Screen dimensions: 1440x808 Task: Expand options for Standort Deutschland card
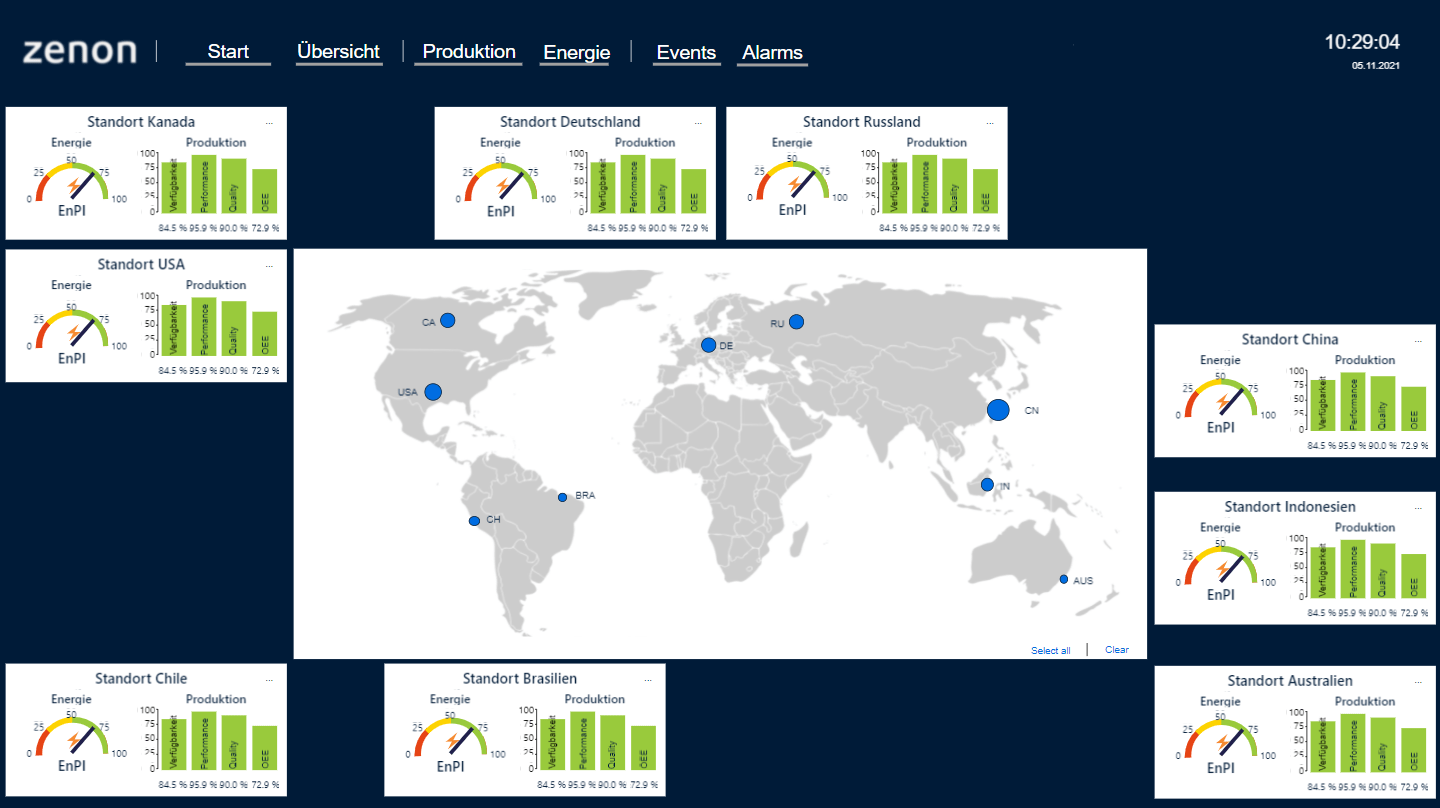click(x=698, y=123)
